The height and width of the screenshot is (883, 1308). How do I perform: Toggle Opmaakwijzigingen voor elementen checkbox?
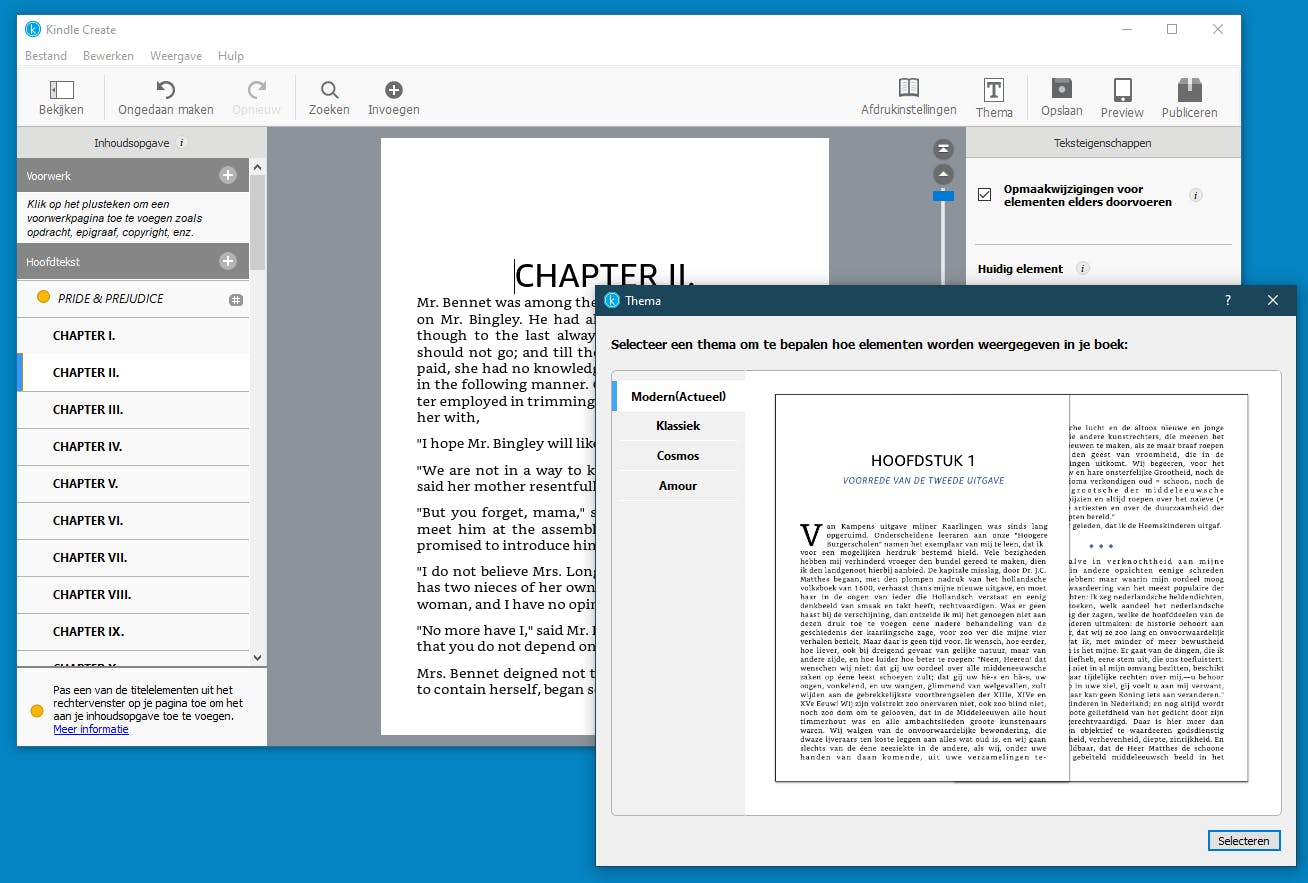point(985,195)
